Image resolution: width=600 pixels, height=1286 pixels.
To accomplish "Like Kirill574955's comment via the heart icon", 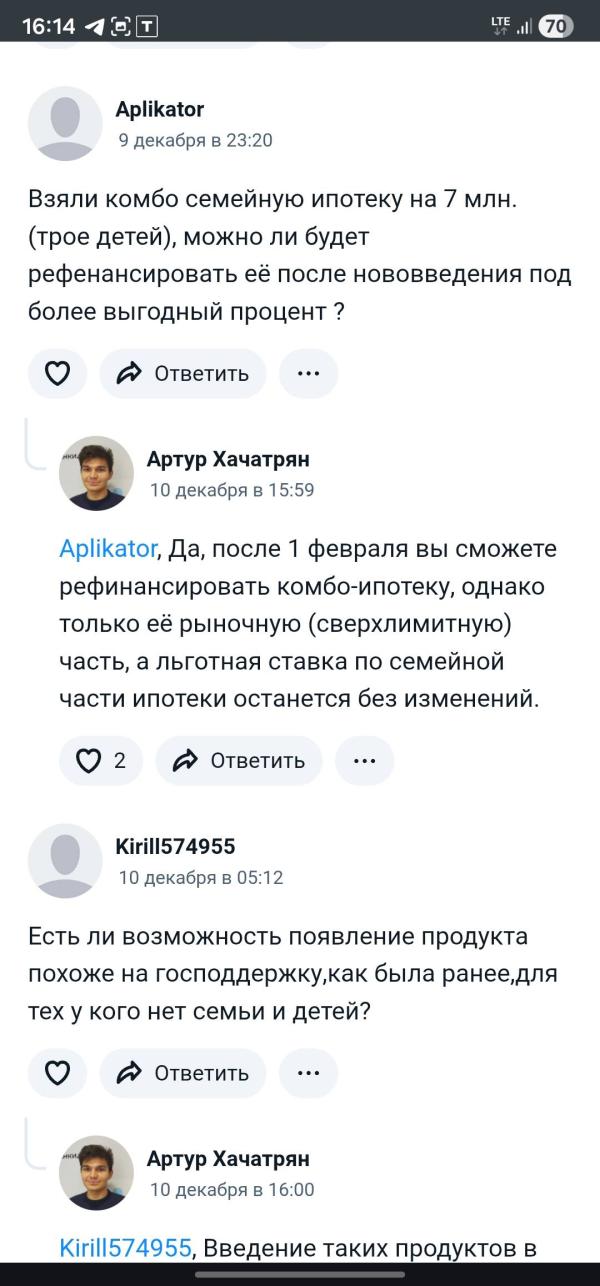I will tap(57, 1072).
